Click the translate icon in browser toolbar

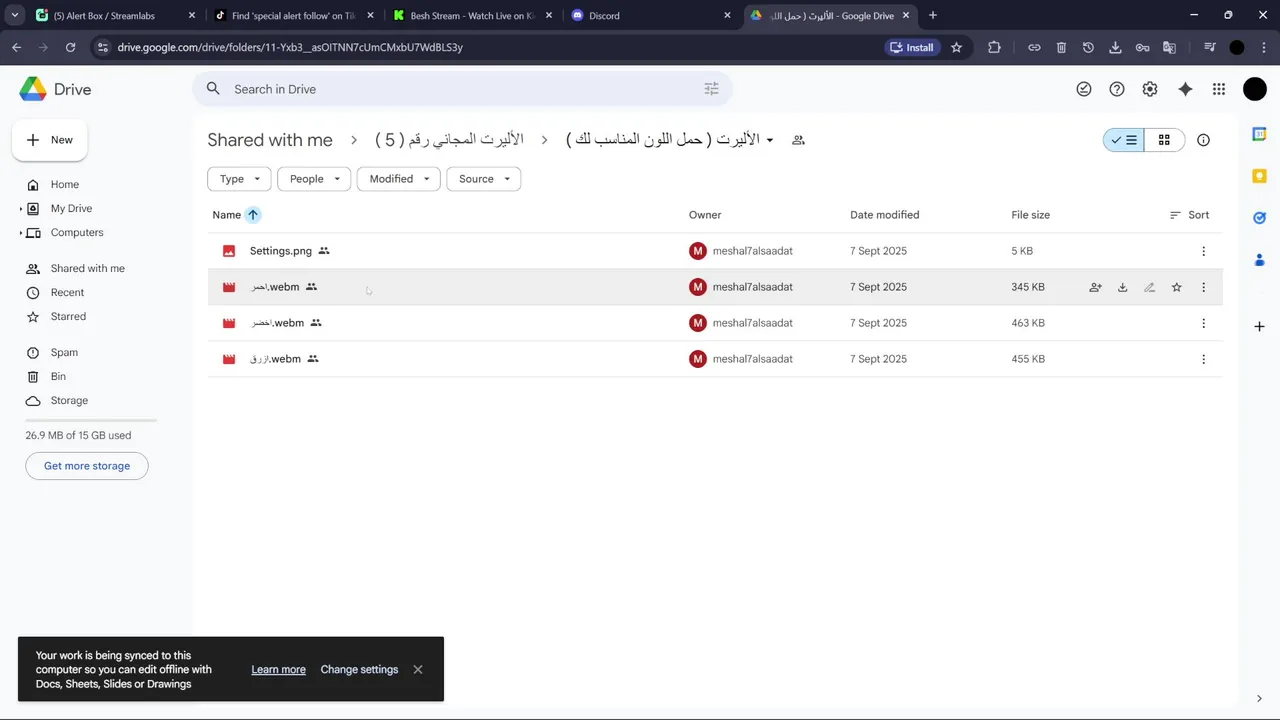pyautogui.click(x=1169, y=47)
